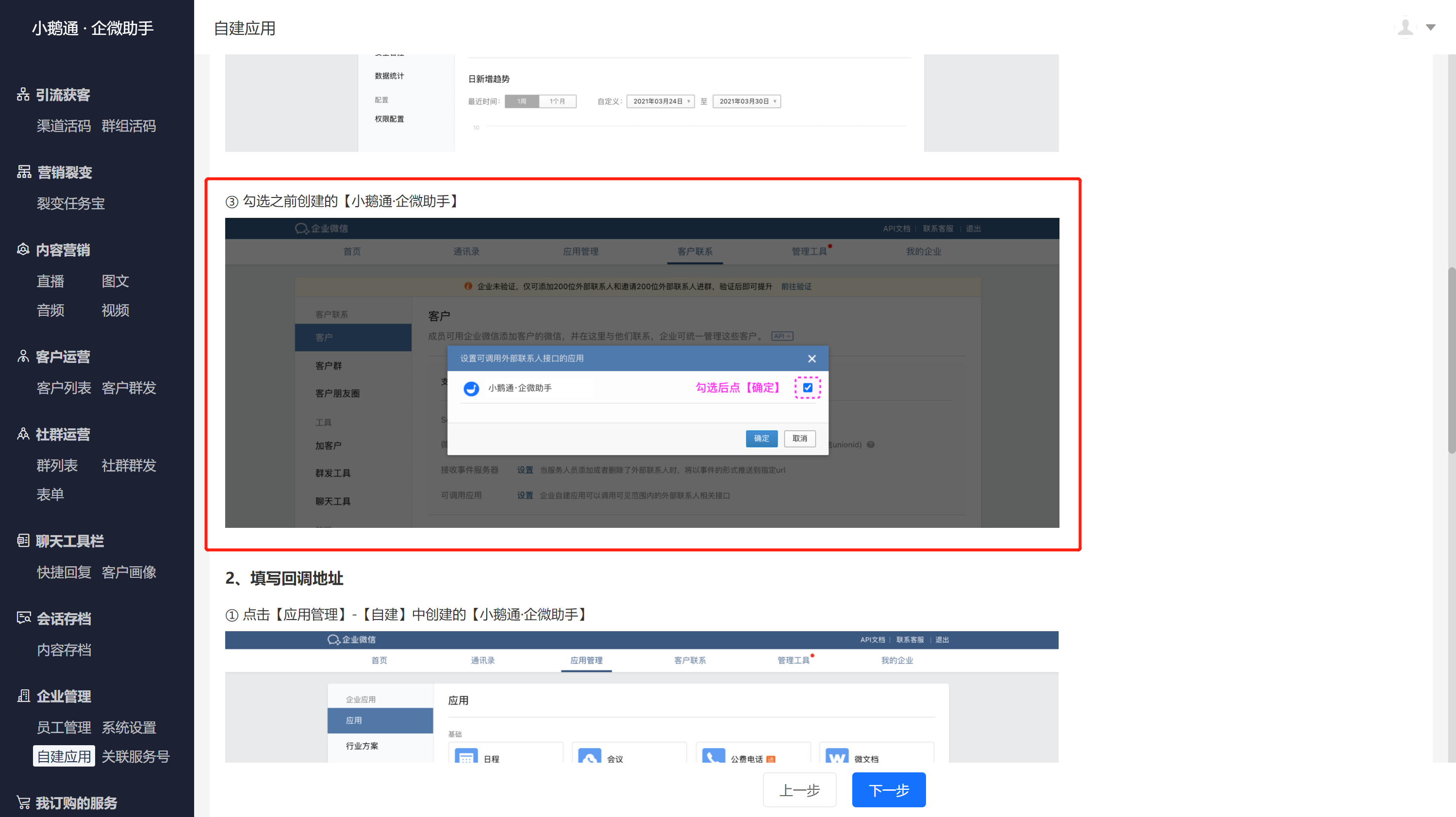Click the 日新增趋势 tutorial screenshot
The image size is (1456, 817).
(x=642, y=103)
